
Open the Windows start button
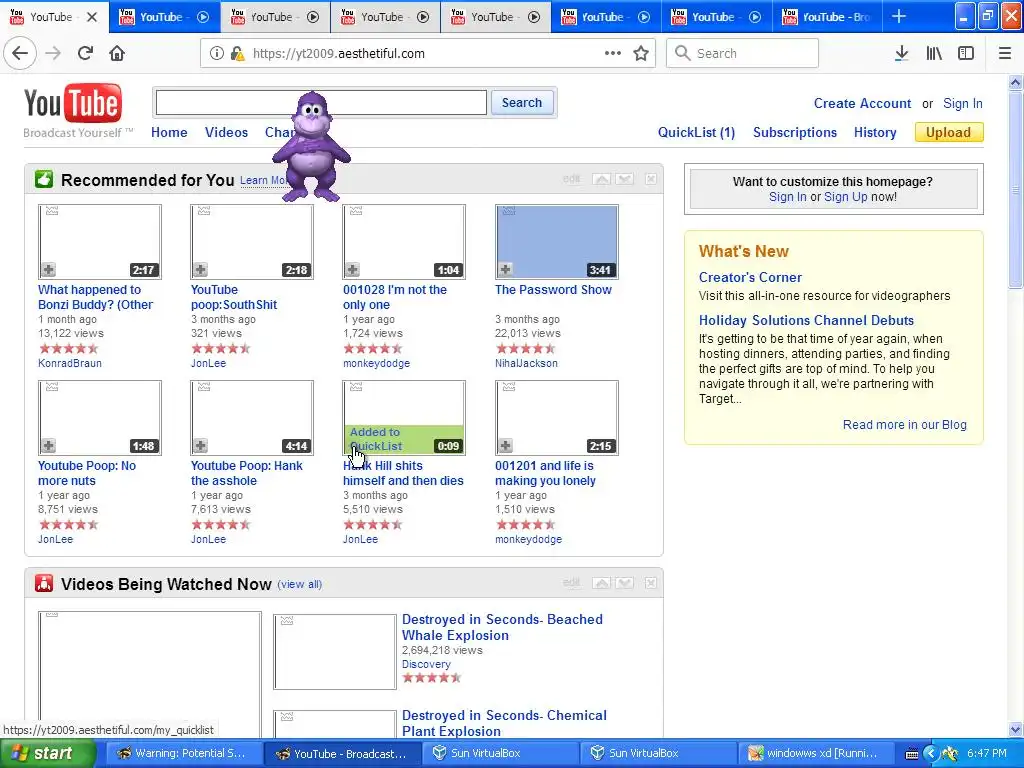(x=46, y=753)
